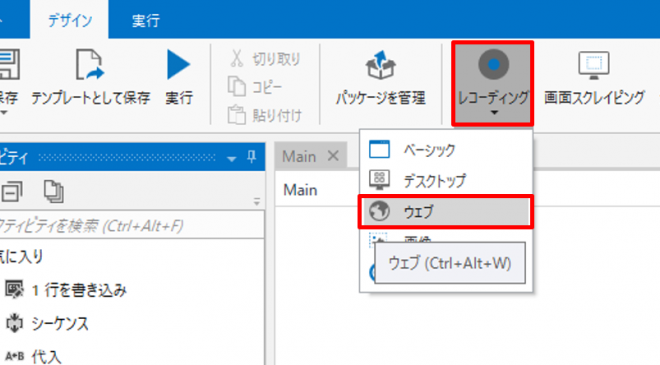The image size is (660, 365).
Task: Click the Cut scissors icon
Action: coord(237,59)
